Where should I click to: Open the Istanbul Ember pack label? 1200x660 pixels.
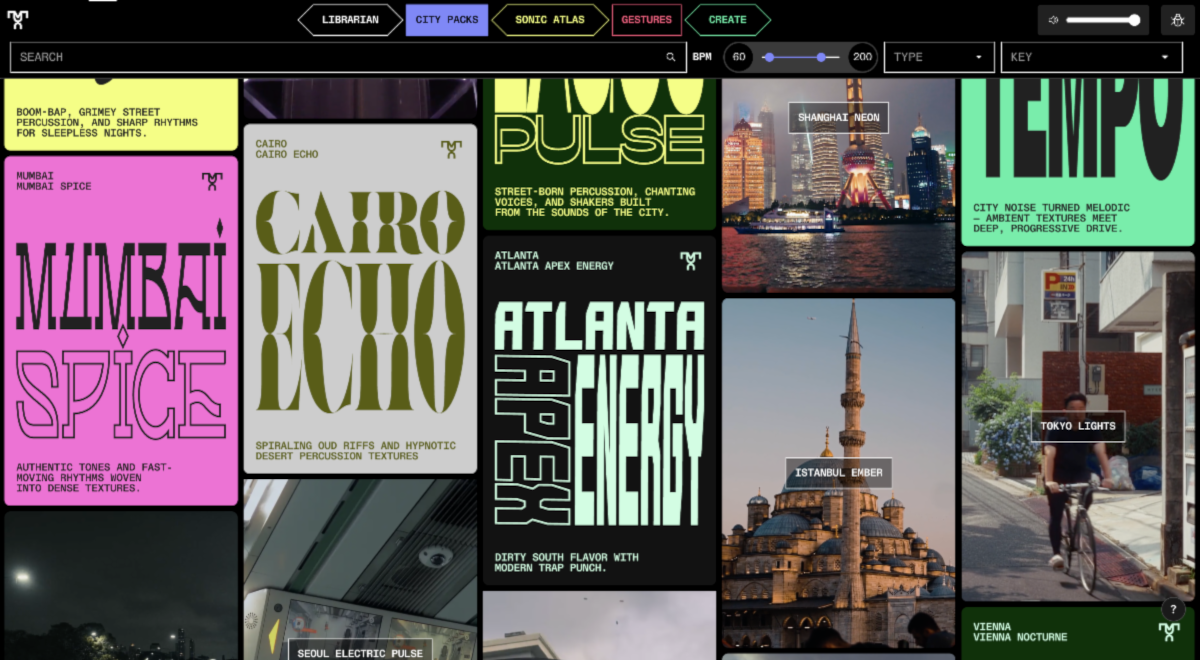pos(838,472)
